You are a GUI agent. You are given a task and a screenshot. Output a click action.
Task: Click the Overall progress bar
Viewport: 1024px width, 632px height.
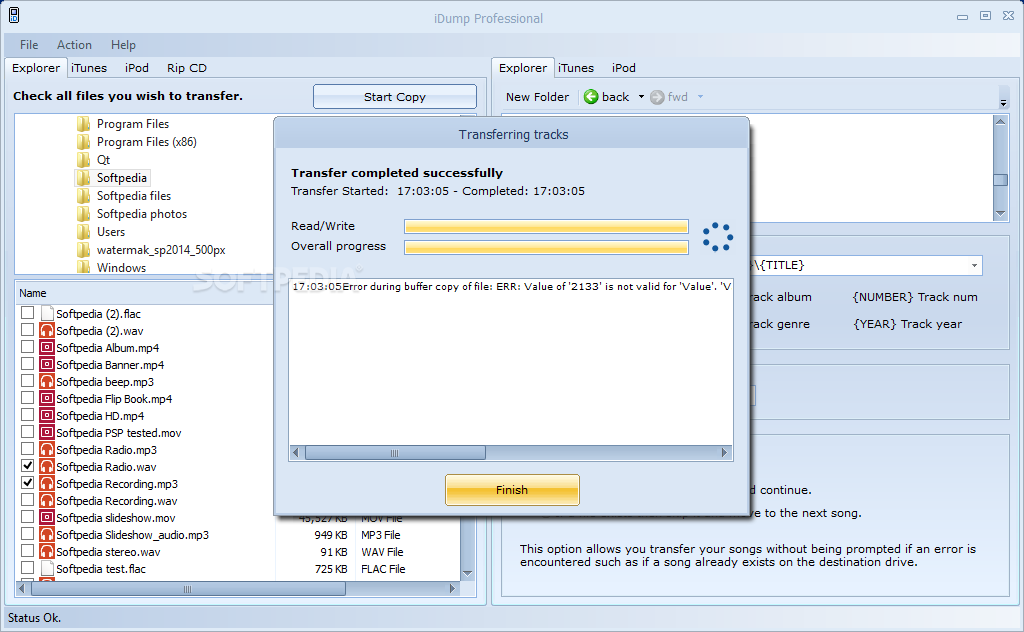tap(546, 247)
